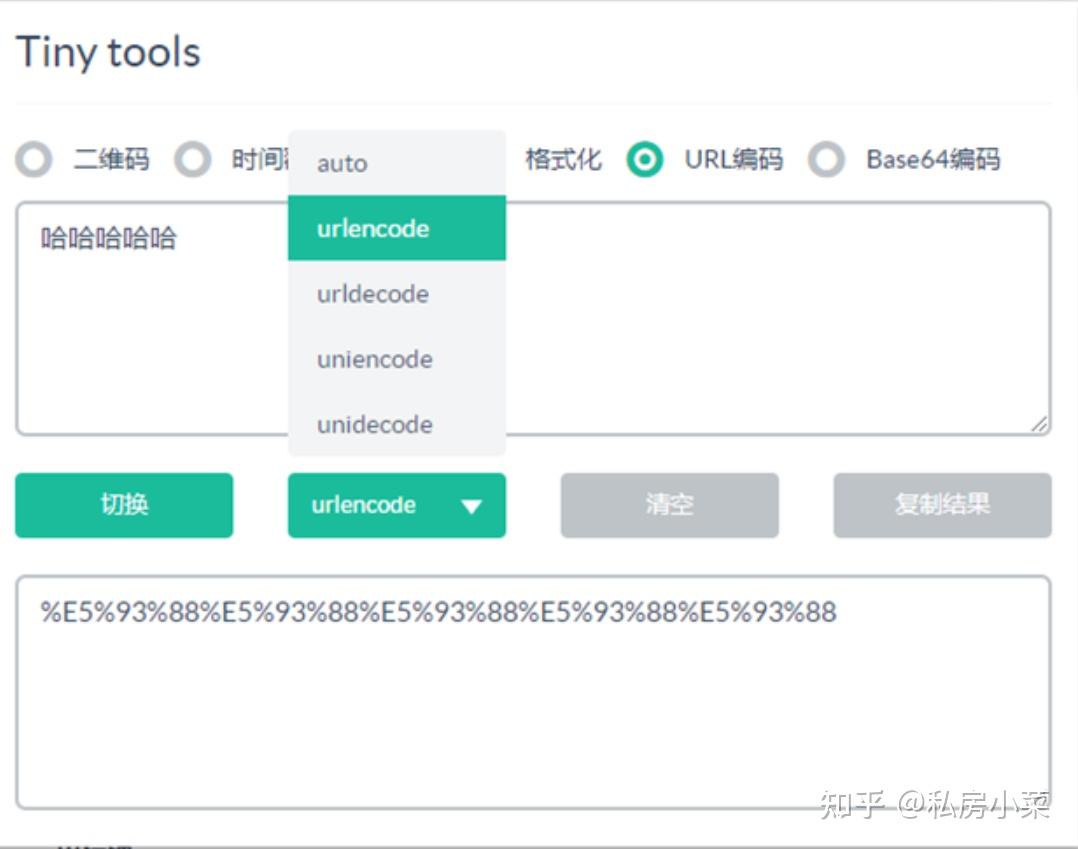Select urldecode in the dropdown list
This screenshot has height=849, width=1078.
380,294
